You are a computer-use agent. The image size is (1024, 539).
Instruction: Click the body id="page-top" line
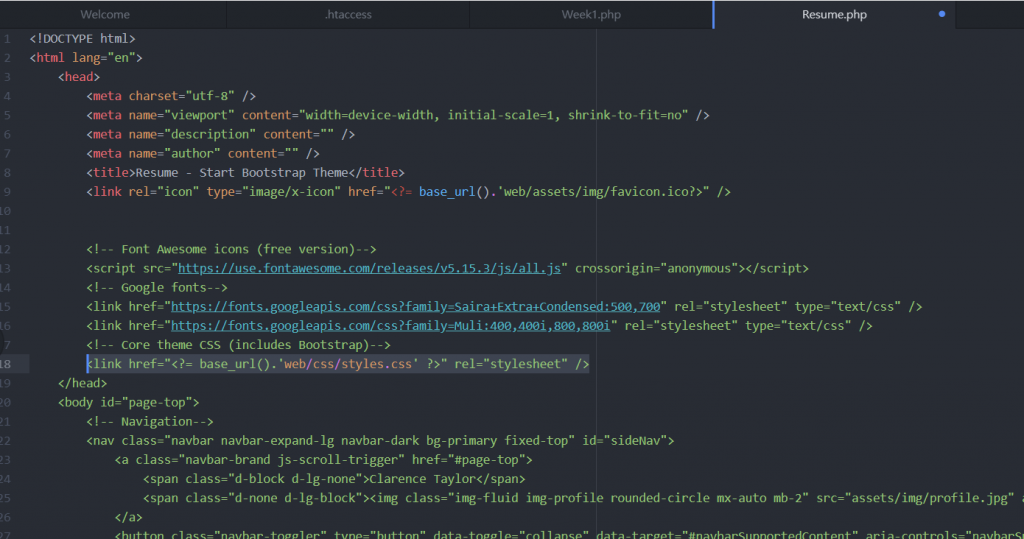pyautogui.click(x=129, y=402)
